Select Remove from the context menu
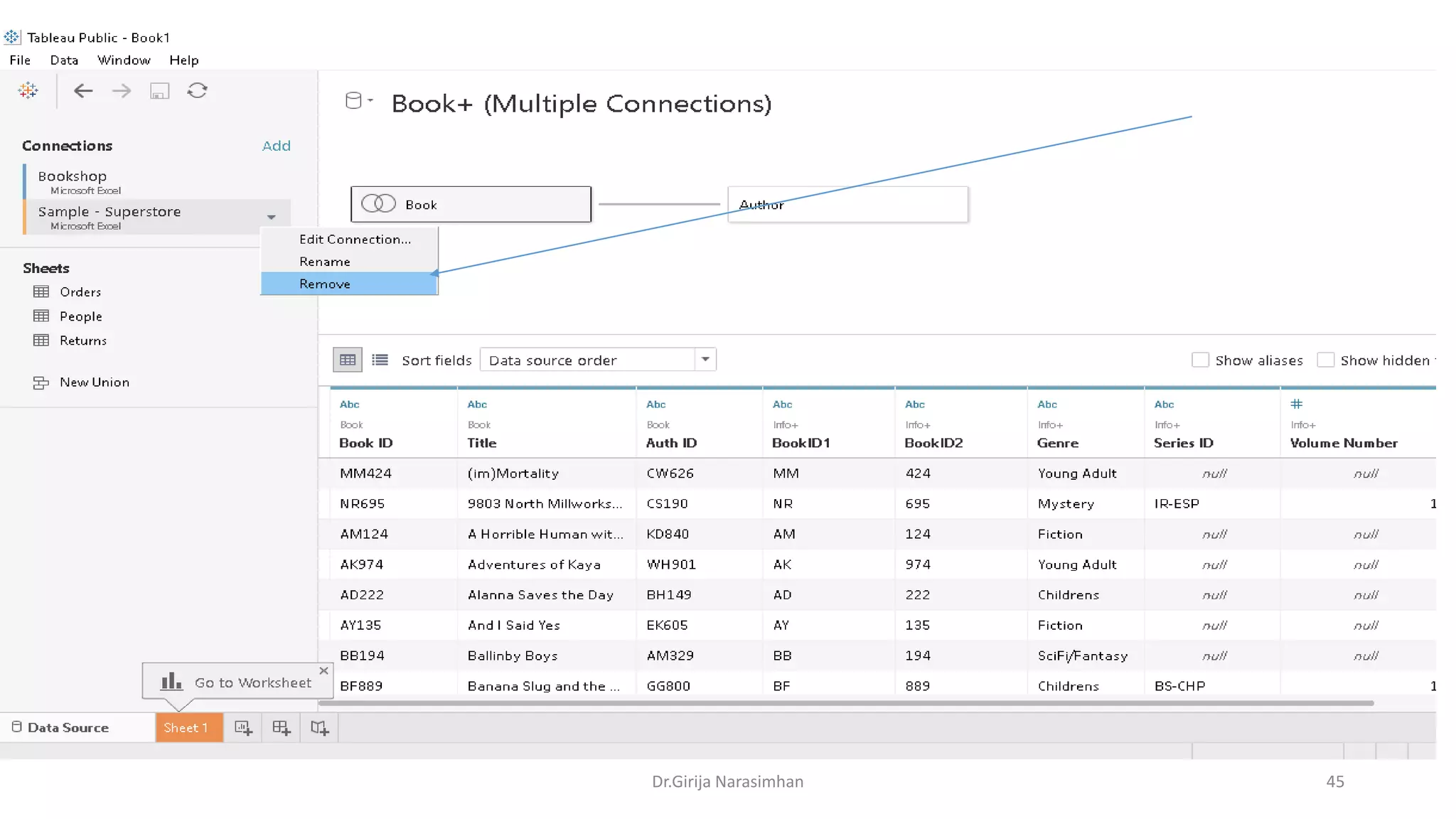The image size is (1456, 819). [325, 284]
